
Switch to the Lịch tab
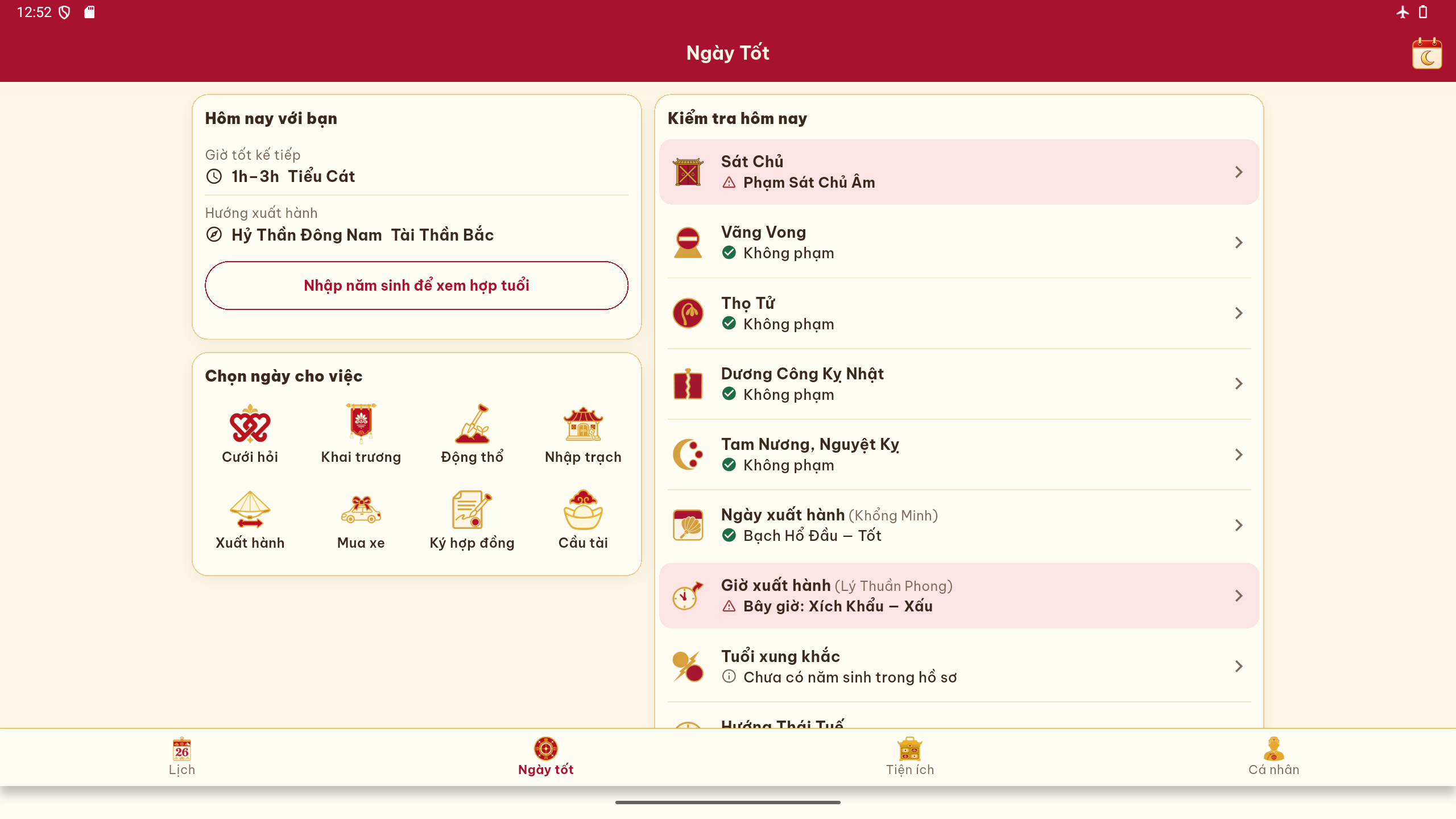coord(182,757)
